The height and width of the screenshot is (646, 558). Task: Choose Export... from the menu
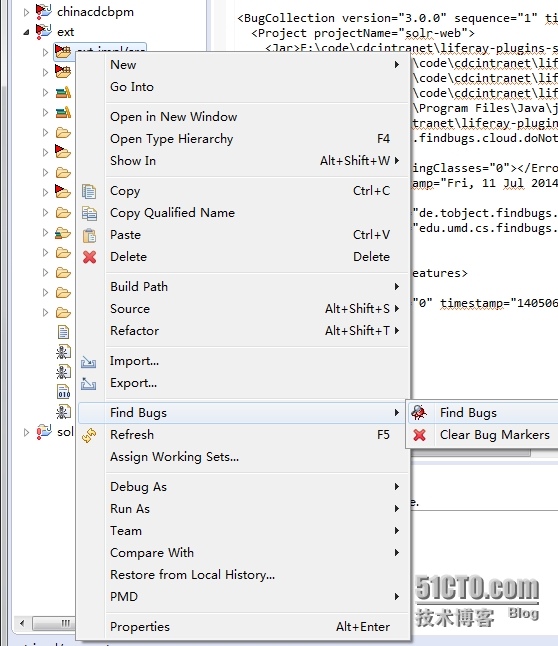(x=258, y=383)
